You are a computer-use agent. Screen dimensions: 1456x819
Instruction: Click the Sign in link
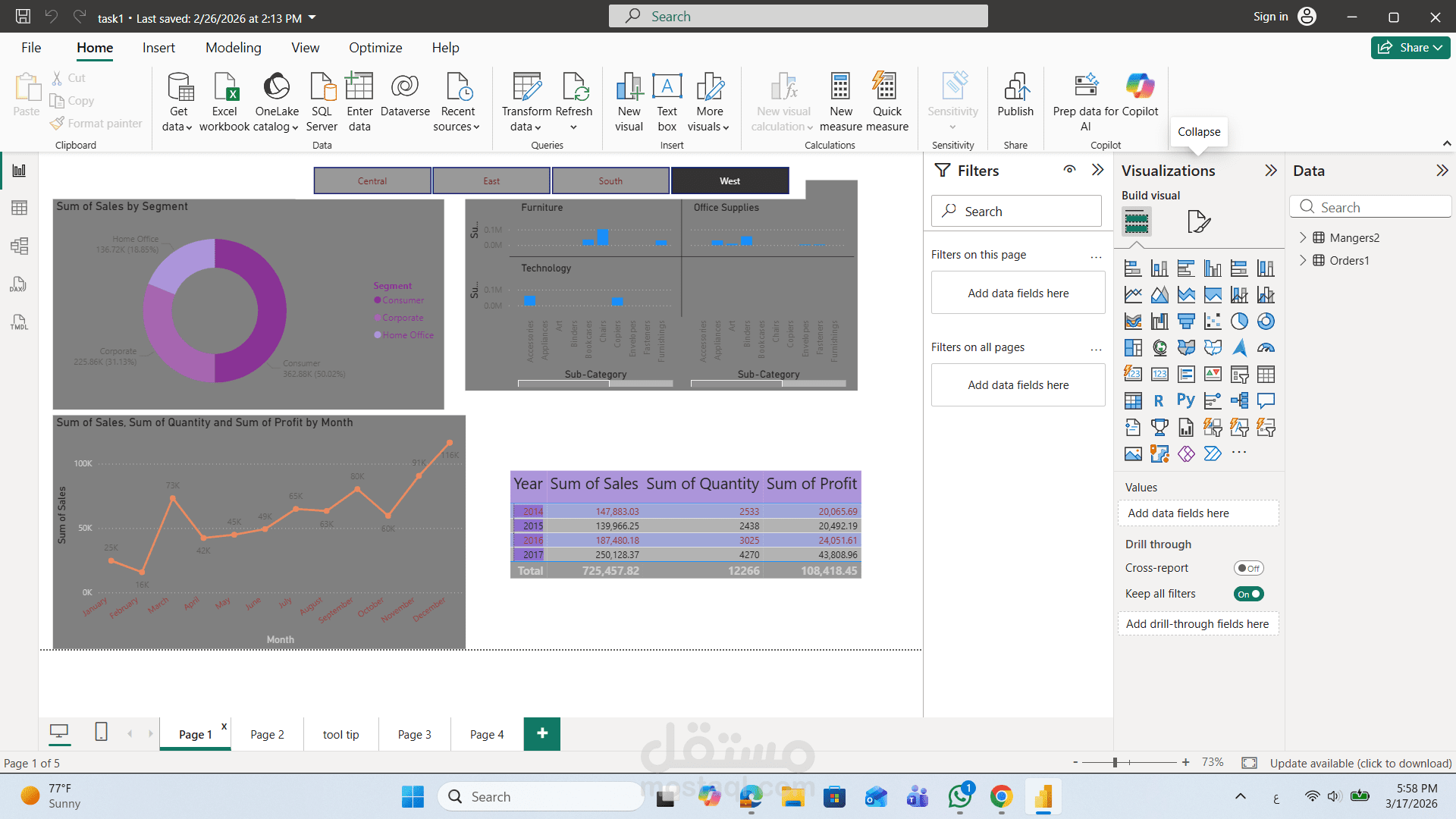coord(1270,16)
